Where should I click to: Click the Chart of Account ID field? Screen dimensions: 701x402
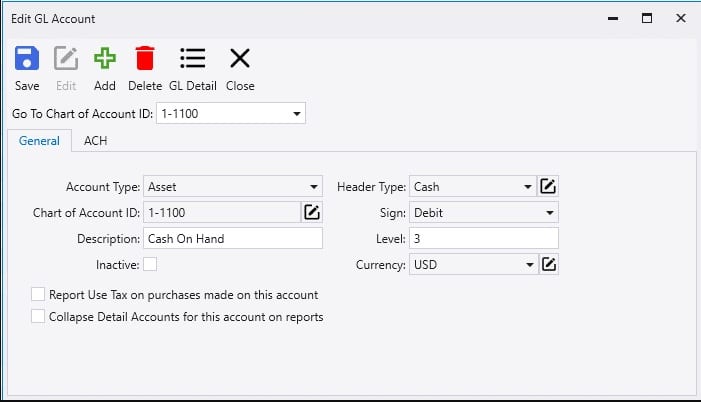pyautogui.click(x=222, y=212)
